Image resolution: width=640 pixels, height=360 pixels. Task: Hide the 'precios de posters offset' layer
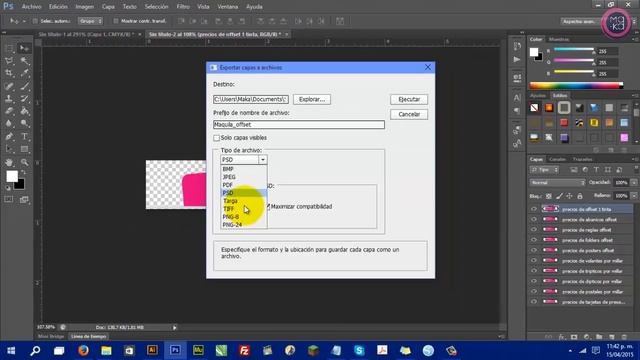coord(533,250)
